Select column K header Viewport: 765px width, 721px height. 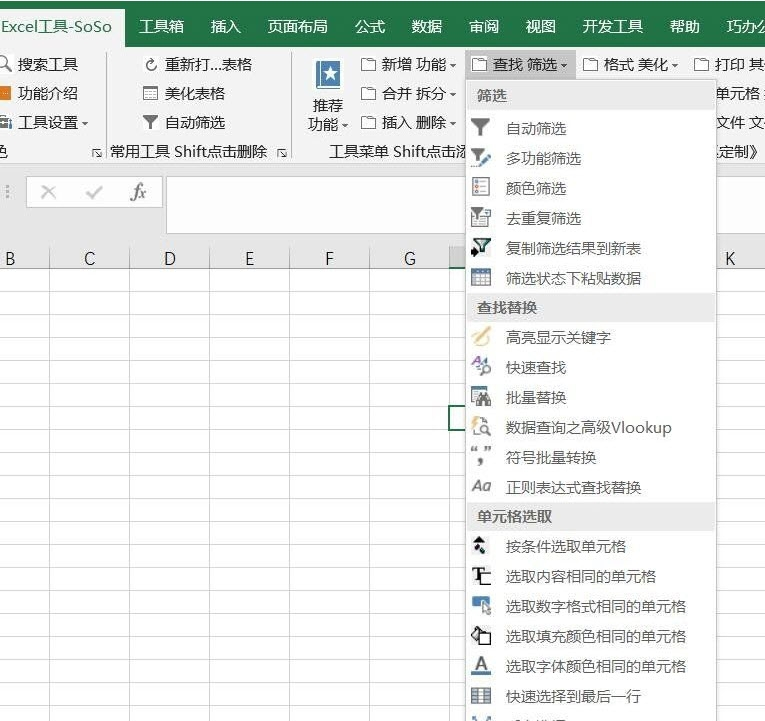coord(730,259)
